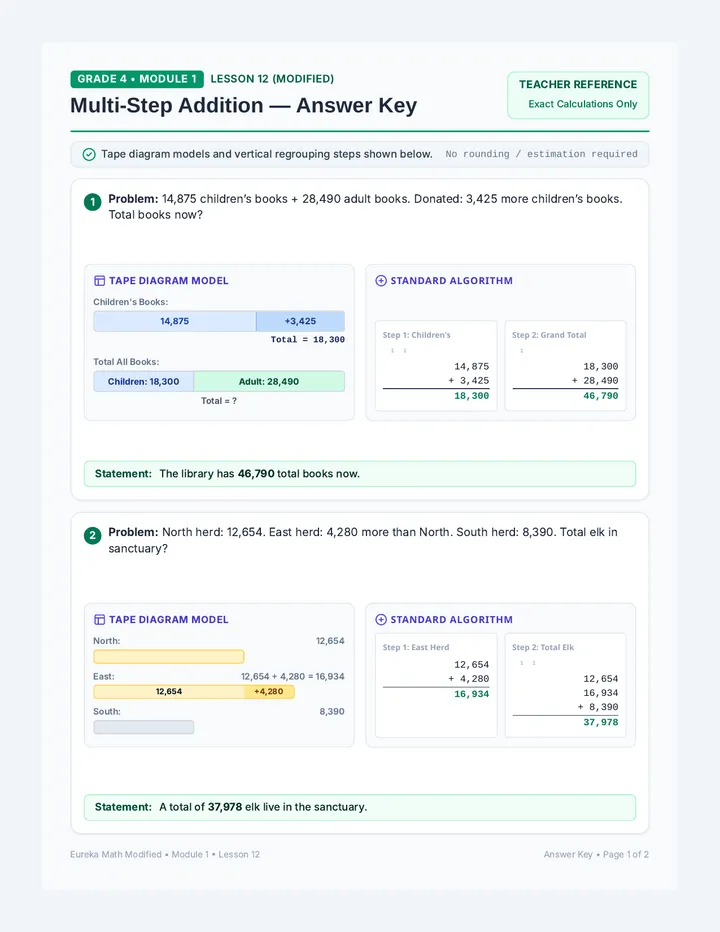Click the Children's Books: label
This screenshot has height=932, width=720.
[x=131, y=302]
